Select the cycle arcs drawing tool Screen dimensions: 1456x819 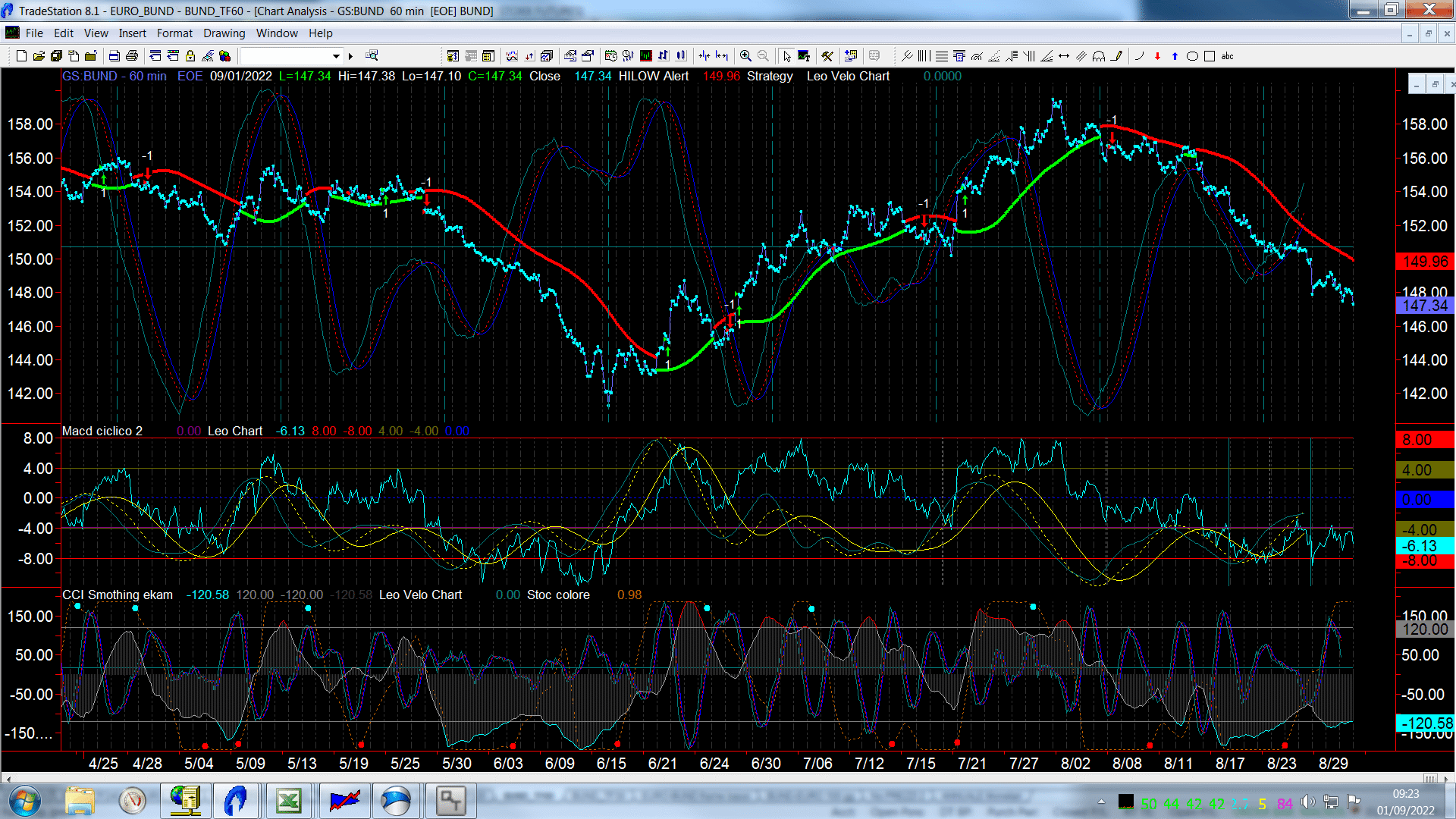[x=1099, y=56]
